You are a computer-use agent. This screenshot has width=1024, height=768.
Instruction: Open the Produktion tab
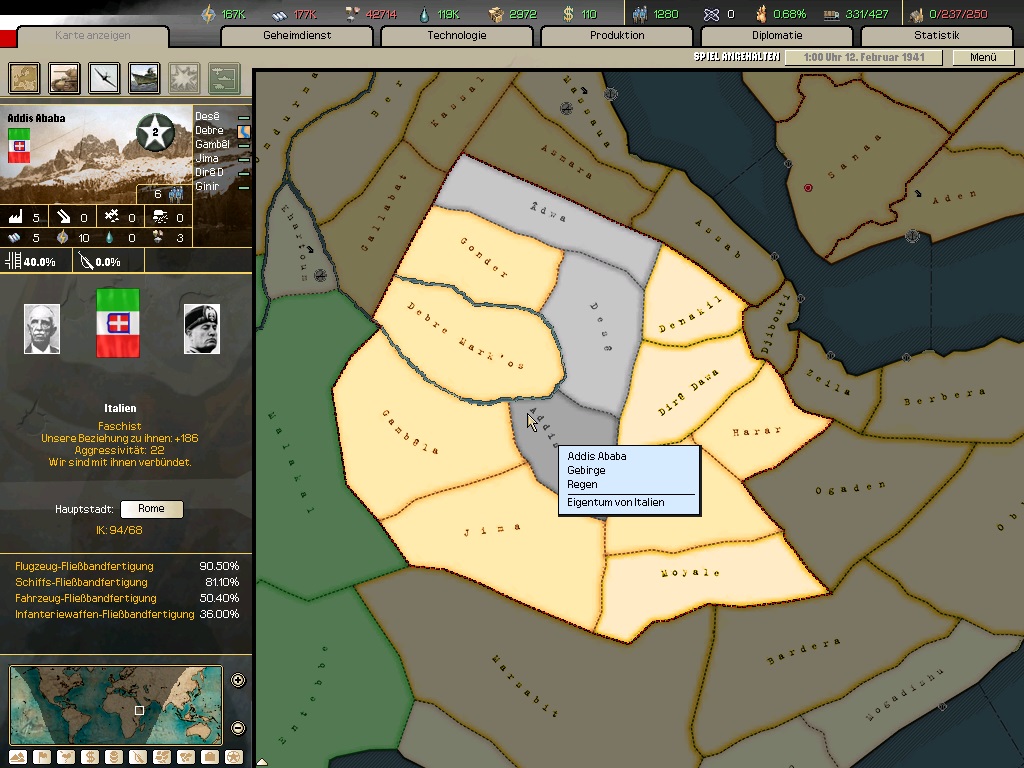click(x=617, y=36)
